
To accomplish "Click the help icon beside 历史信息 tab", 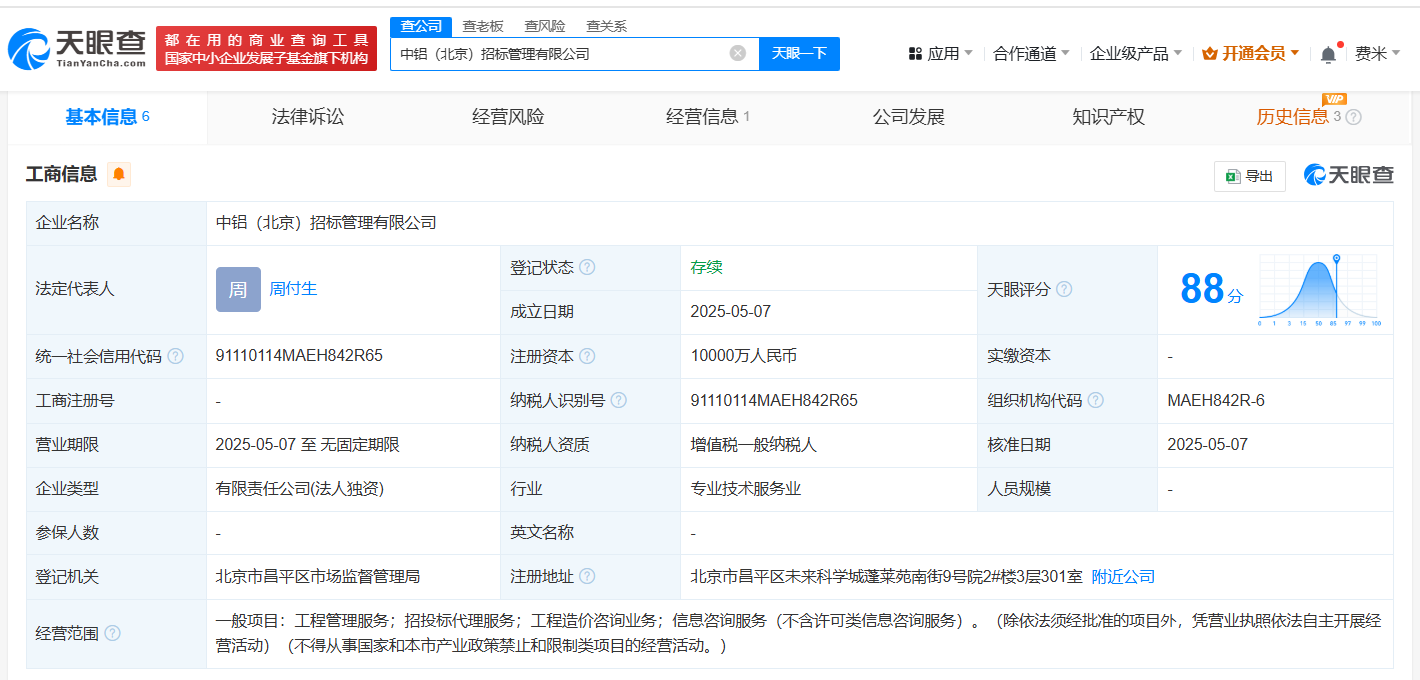I will click(x=1354, y=117).
